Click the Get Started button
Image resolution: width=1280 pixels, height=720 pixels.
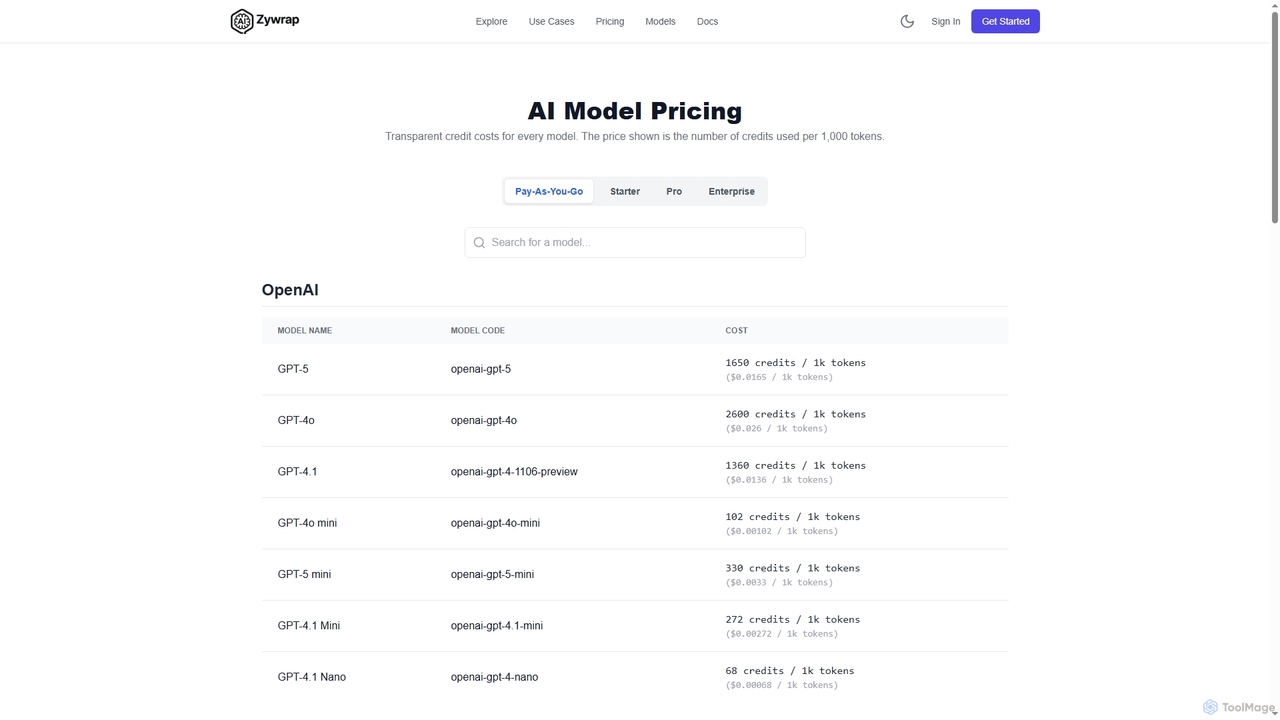point(1005,21)
